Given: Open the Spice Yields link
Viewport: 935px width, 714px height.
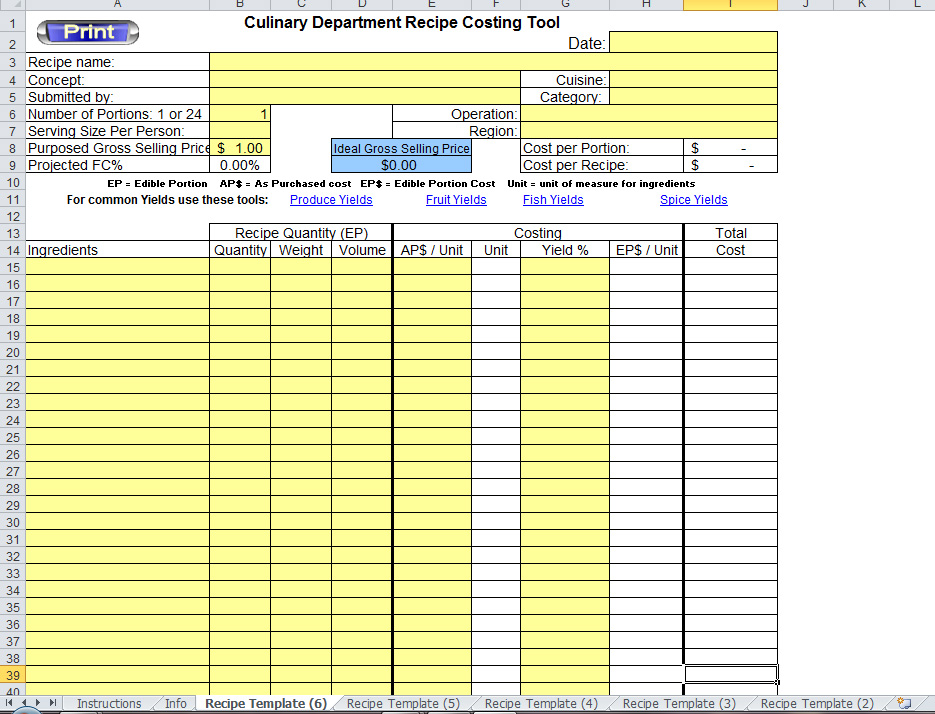Looking at the screenshot, I should point(693,200).
